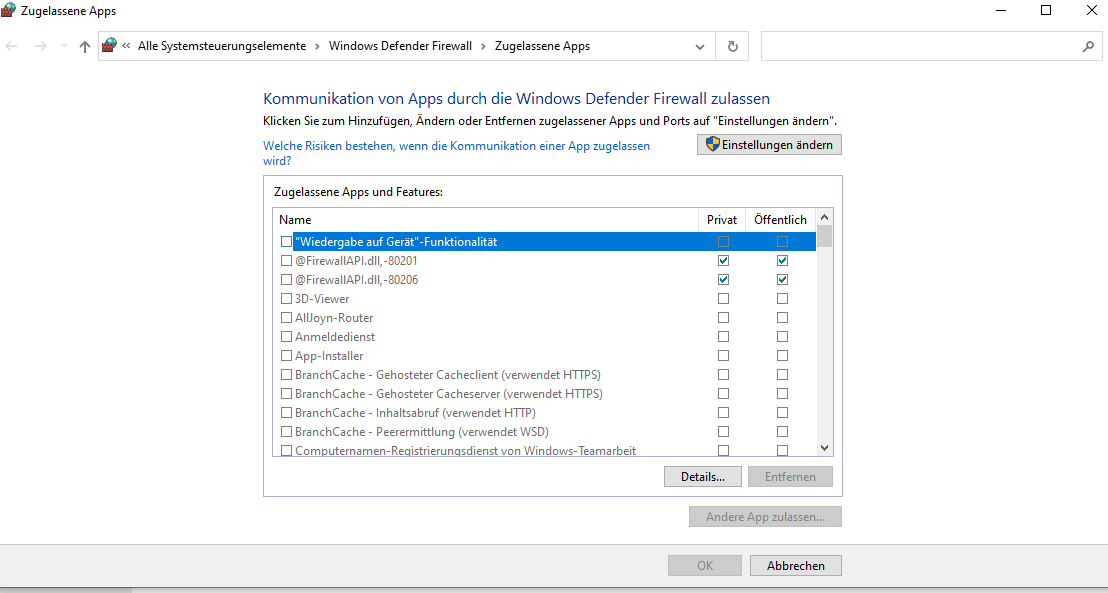Expand chevron after Alle Systemsteuerungselemente
The width and height of the screenshot is (1108, 593).
click(x=318, y=47)
